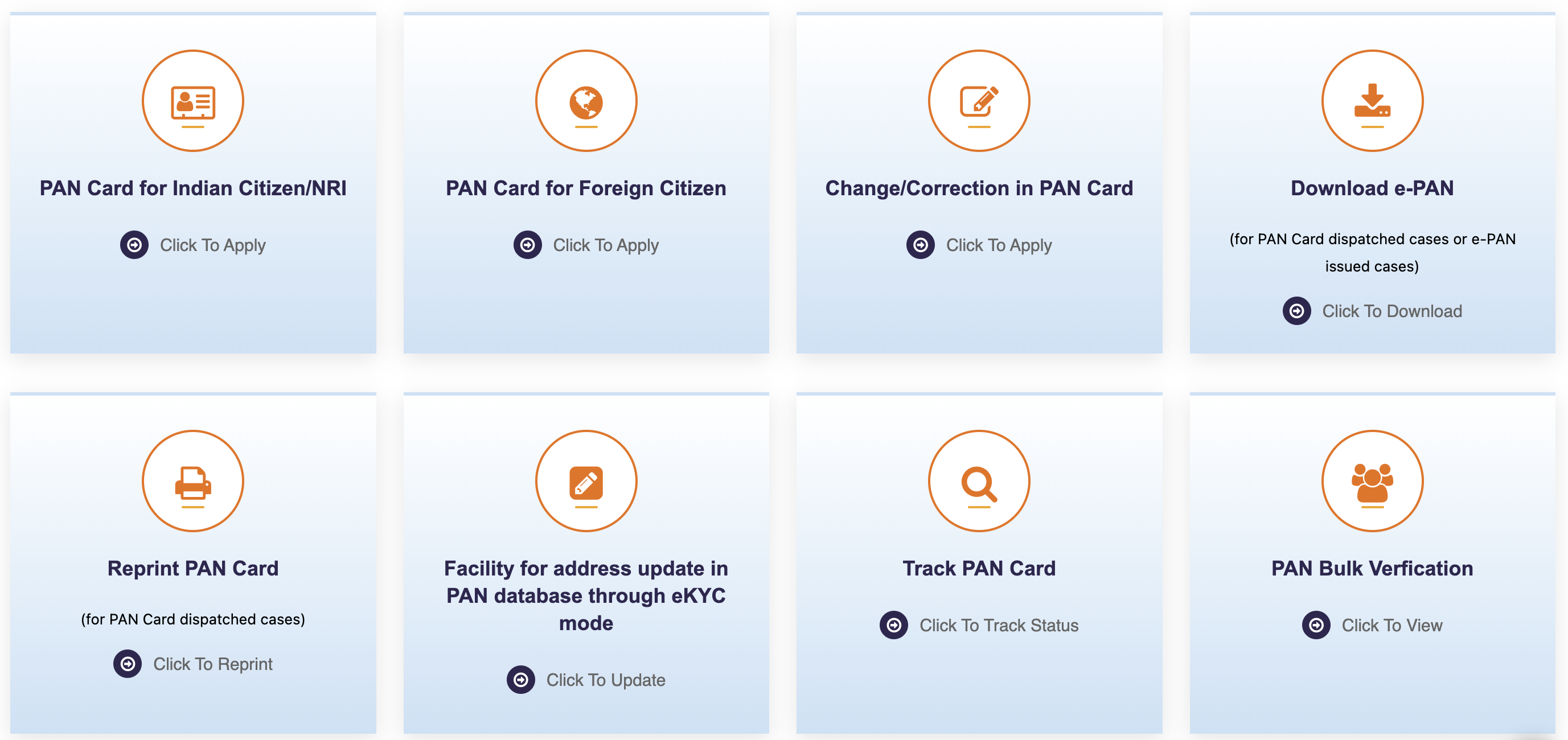Select Click To Apply for Indian Citizen/NRI
This screenshot has height=740, width=1568.
click(212, 245)
